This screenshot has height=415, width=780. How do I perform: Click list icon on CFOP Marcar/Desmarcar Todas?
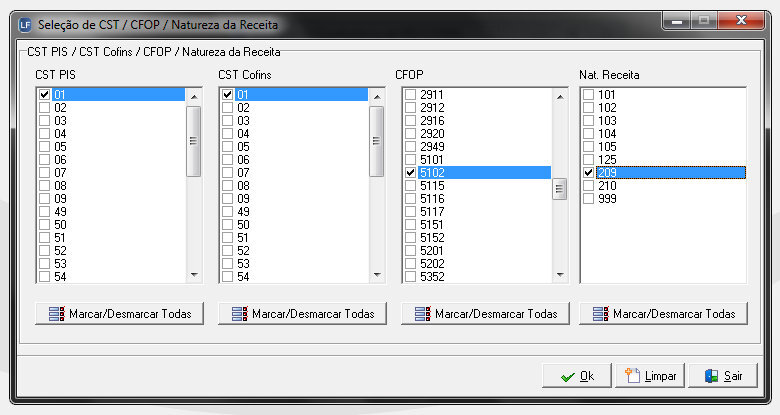(x=423, y=313)
